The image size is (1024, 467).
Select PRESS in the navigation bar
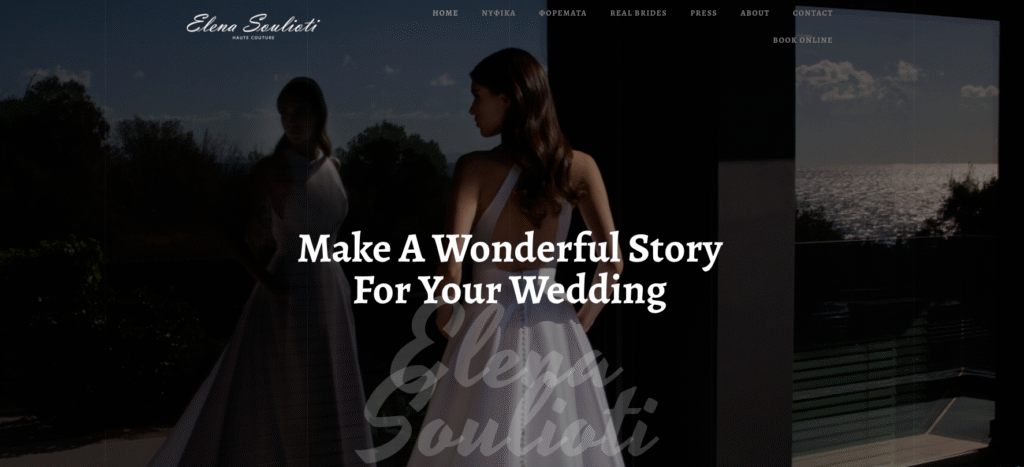tap(703, 13)
